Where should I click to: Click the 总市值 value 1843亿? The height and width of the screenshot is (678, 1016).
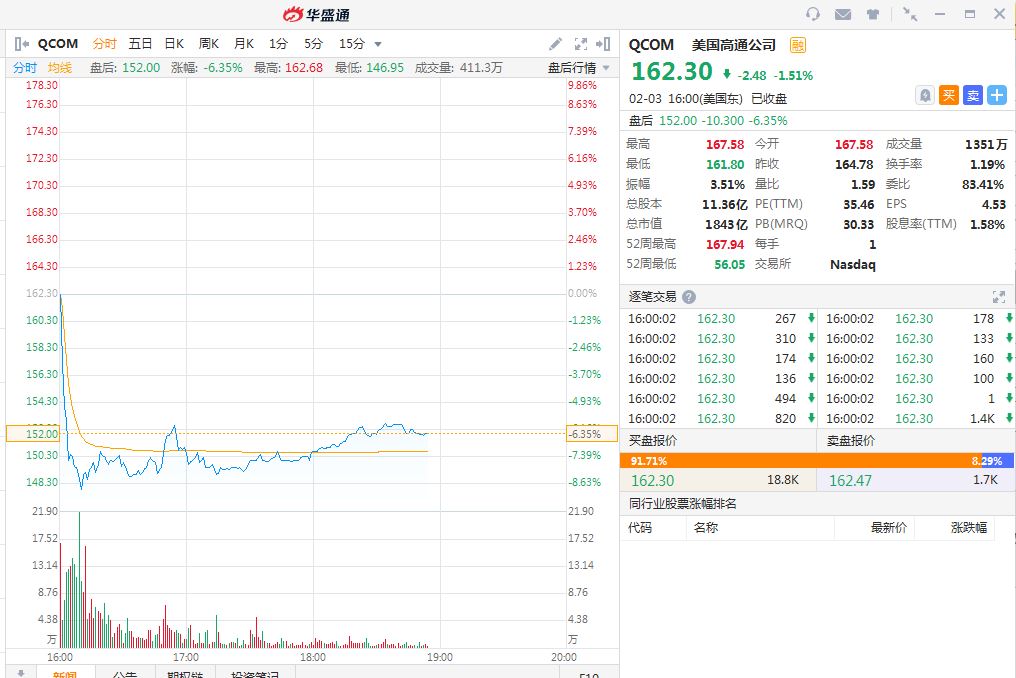point(726,224)
